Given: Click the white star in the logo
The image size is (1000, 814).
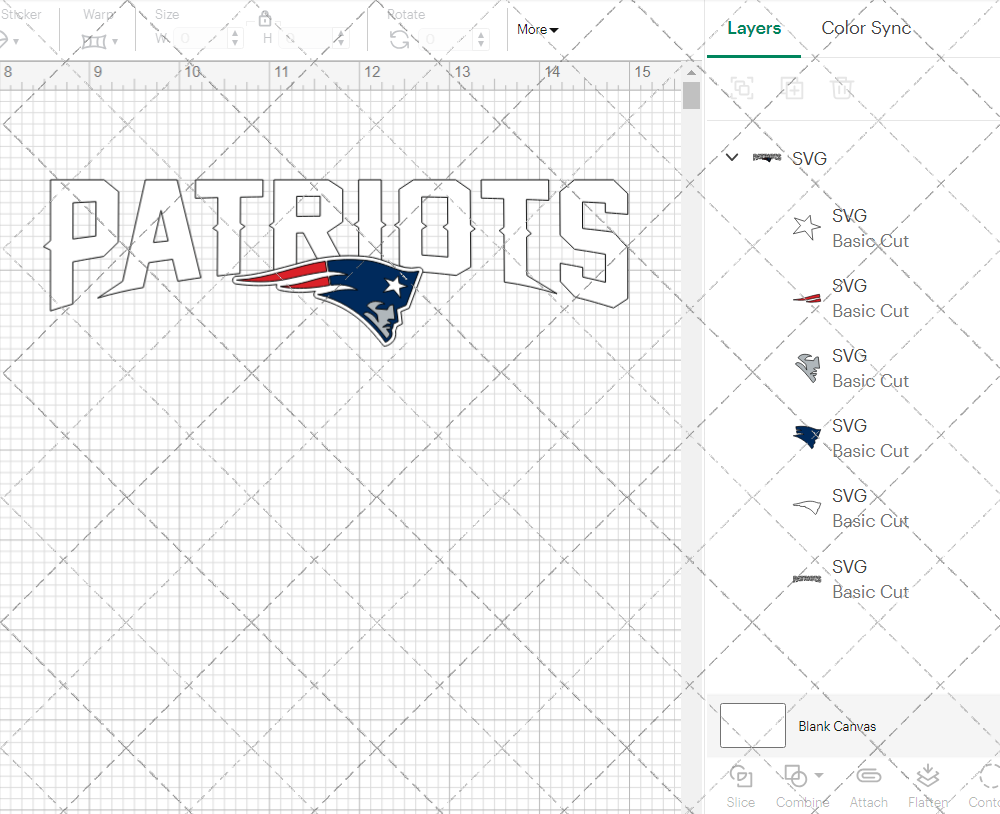Looking at the screenshot, I should (395, 285).
